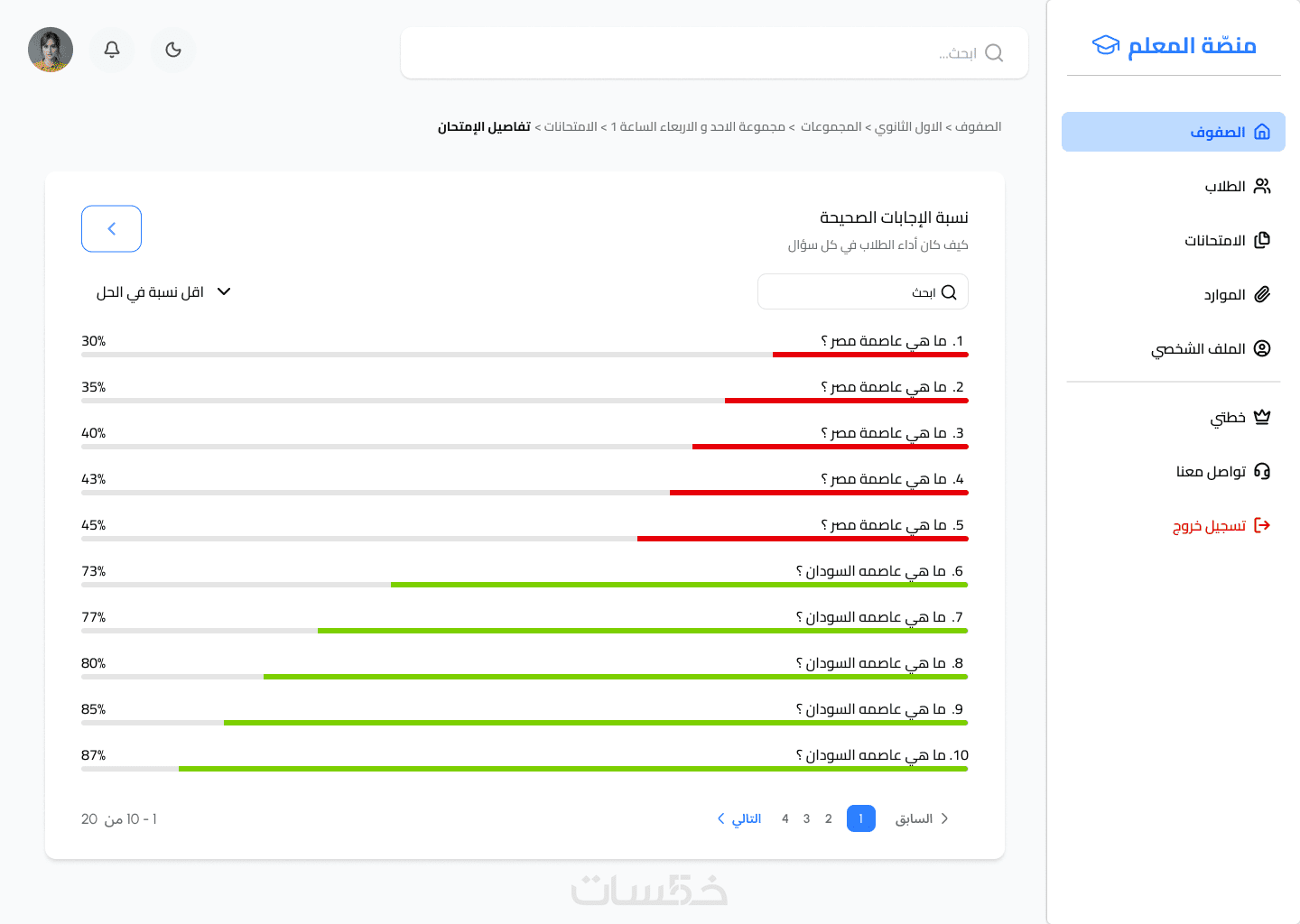Click the headset تواصل معنا icon
Image resolution: width=1300 pixels, height=924 pixels.
1262,471
